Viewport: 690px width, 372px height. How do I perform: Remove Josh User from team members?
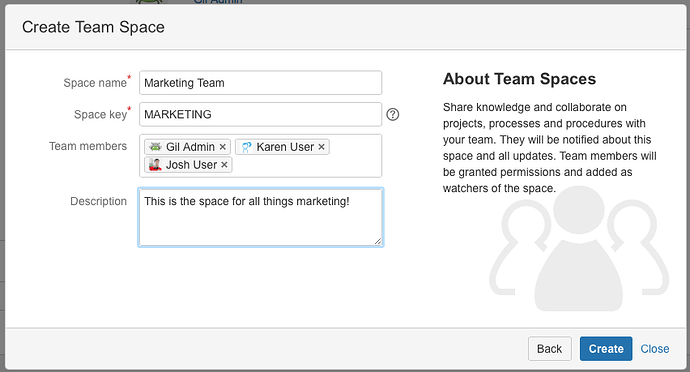pyautogui.click(x=224, y=165)
